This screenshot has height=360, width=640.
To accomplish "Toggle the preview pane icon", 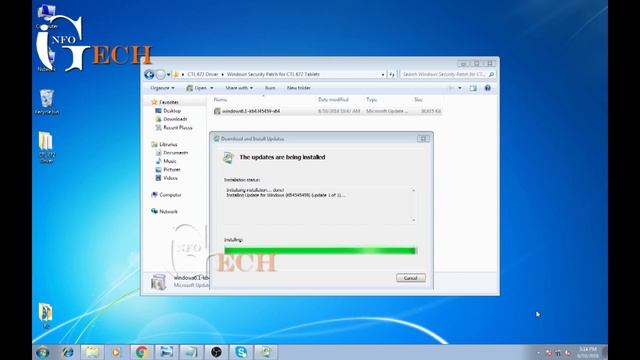I will click(x=473, y=88).
